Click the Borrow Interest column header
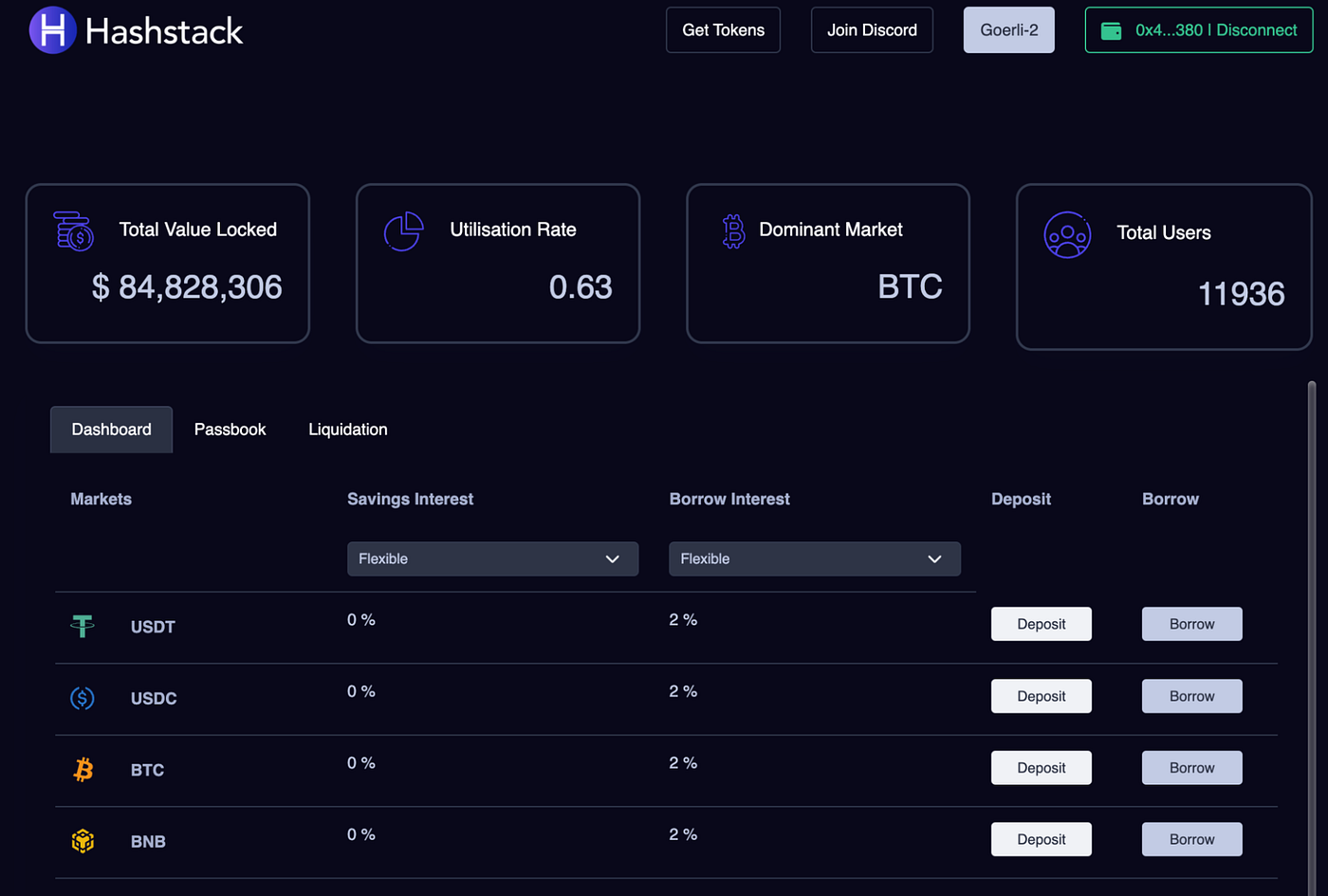The image size is (1328, 896). 729,499
